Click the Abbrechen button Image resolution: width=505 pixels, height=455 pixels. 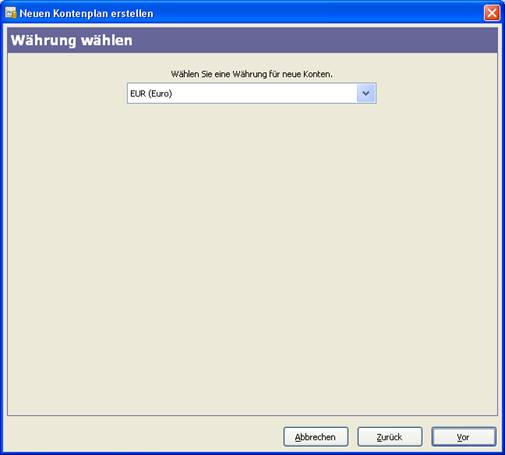pyautogui.click(x=316, y=437)
